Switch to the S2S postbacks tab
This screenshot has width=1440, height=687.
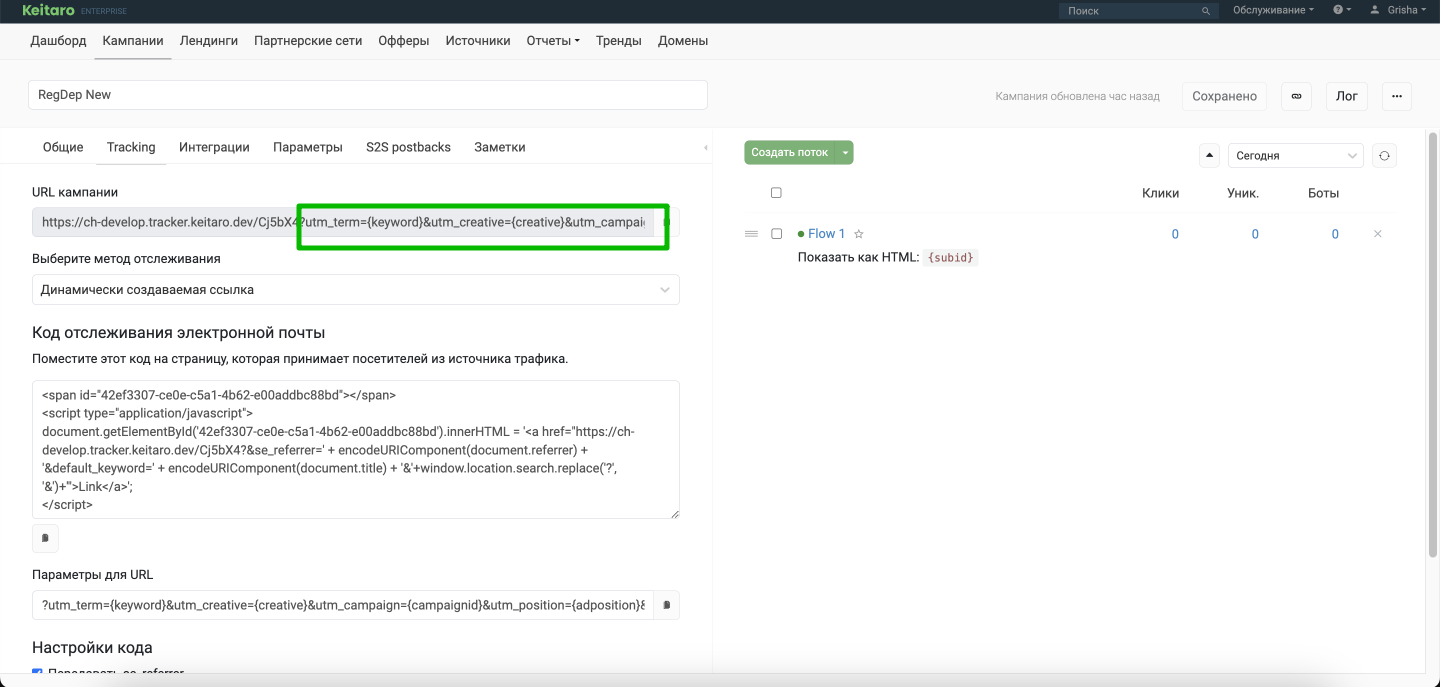coord(408,147)
